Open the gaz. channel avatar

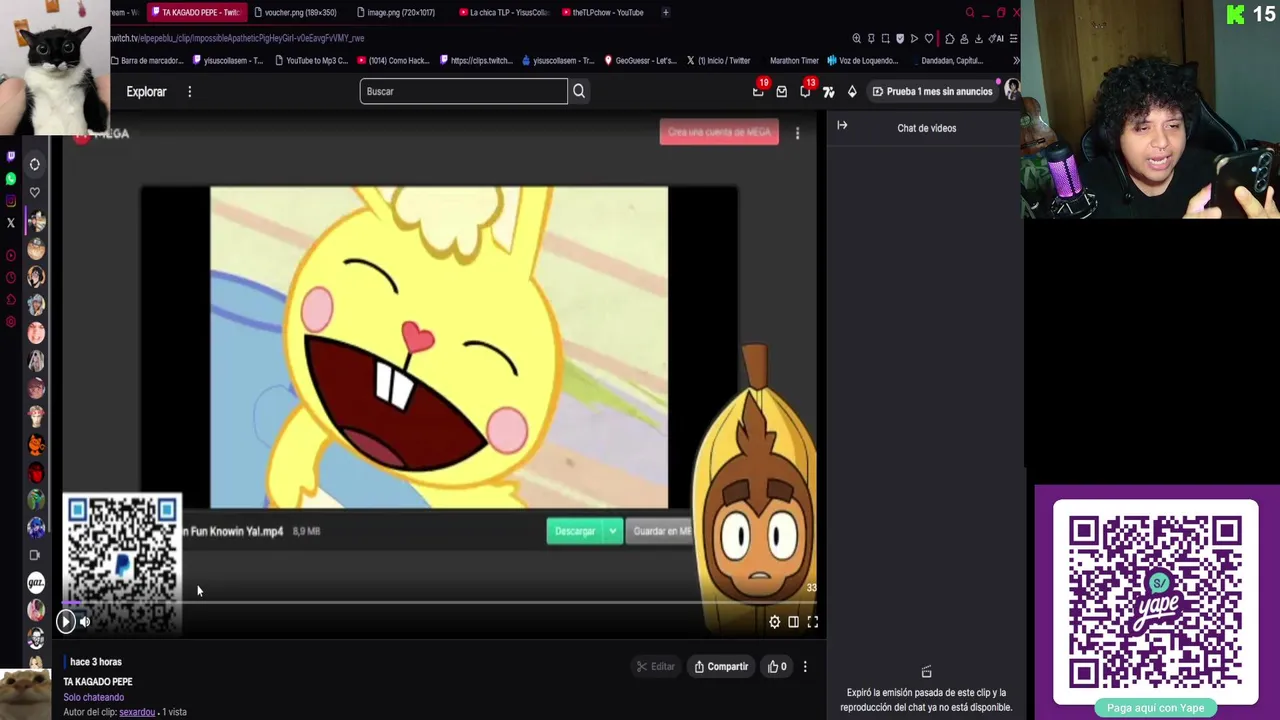tap(36, 582)
